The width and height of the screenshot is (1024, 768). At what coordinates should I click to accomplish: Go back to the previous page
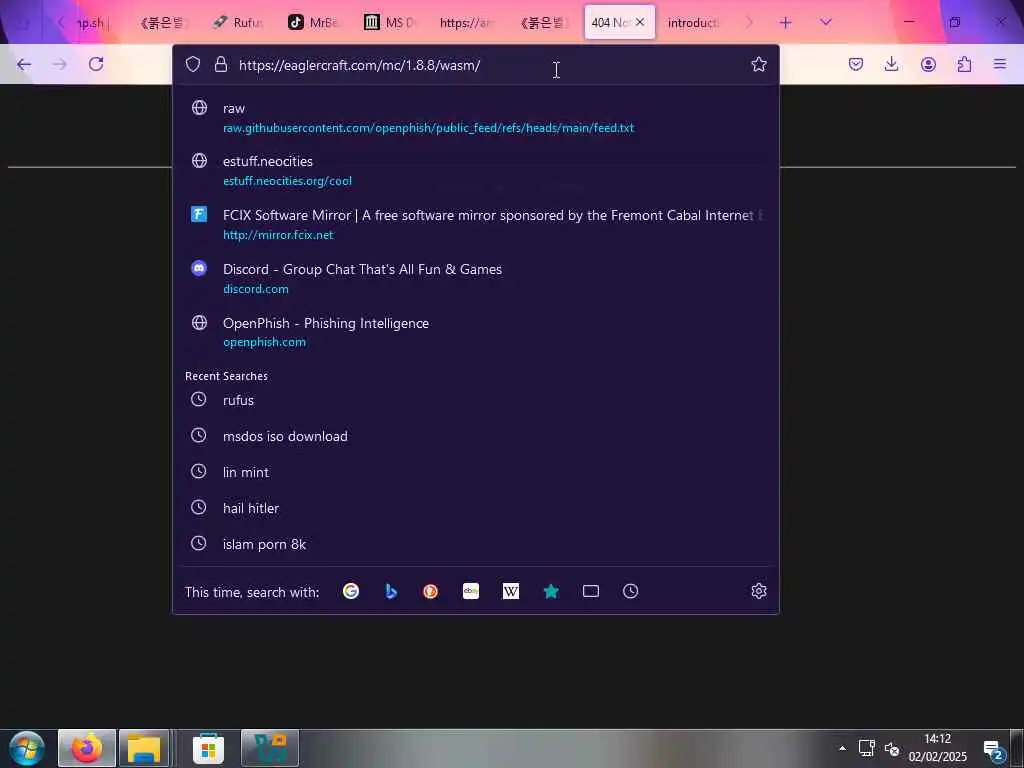(24, 64)
